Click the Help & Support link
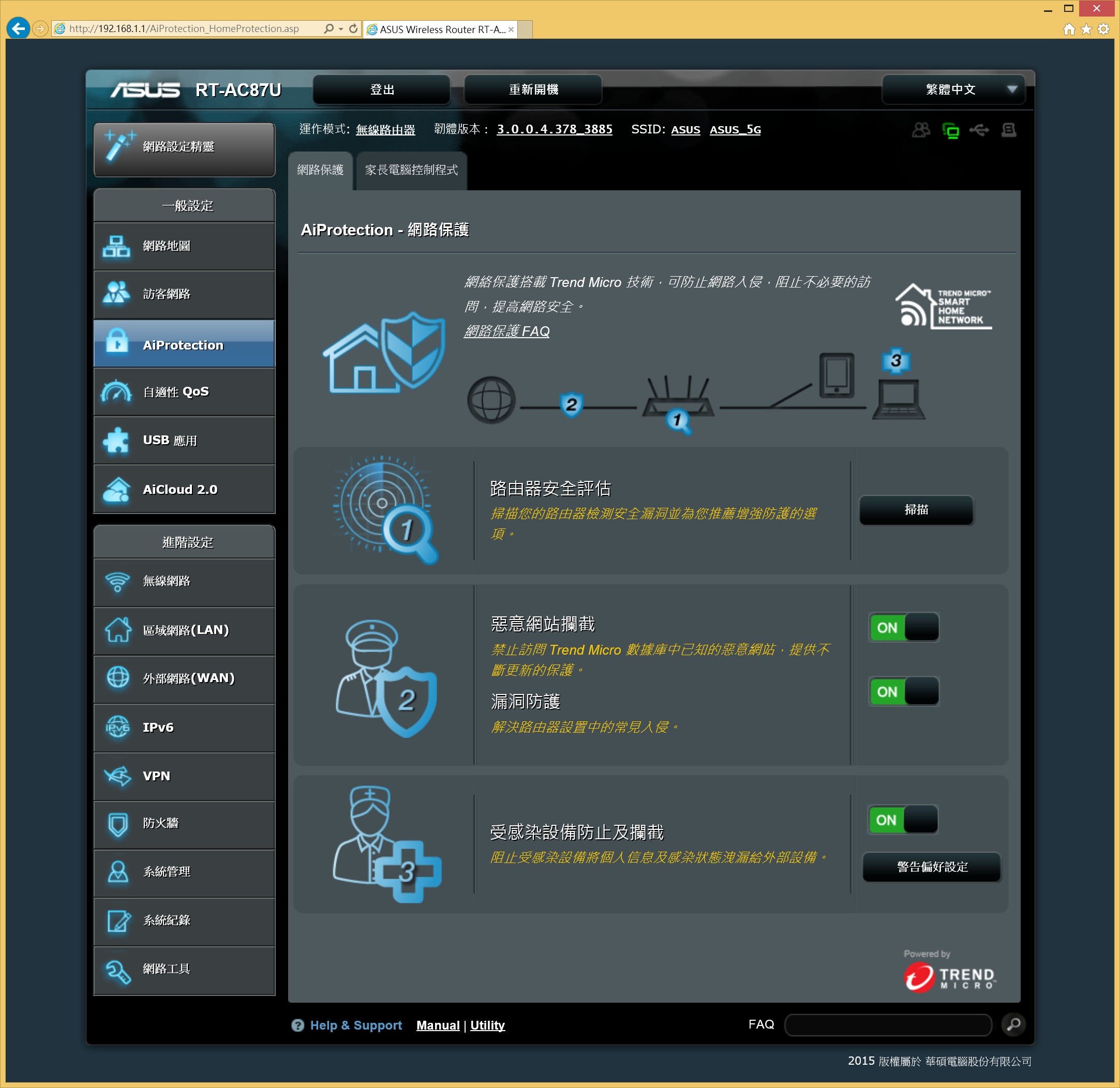The image size is (1120, 1088). click(355, 1025)
